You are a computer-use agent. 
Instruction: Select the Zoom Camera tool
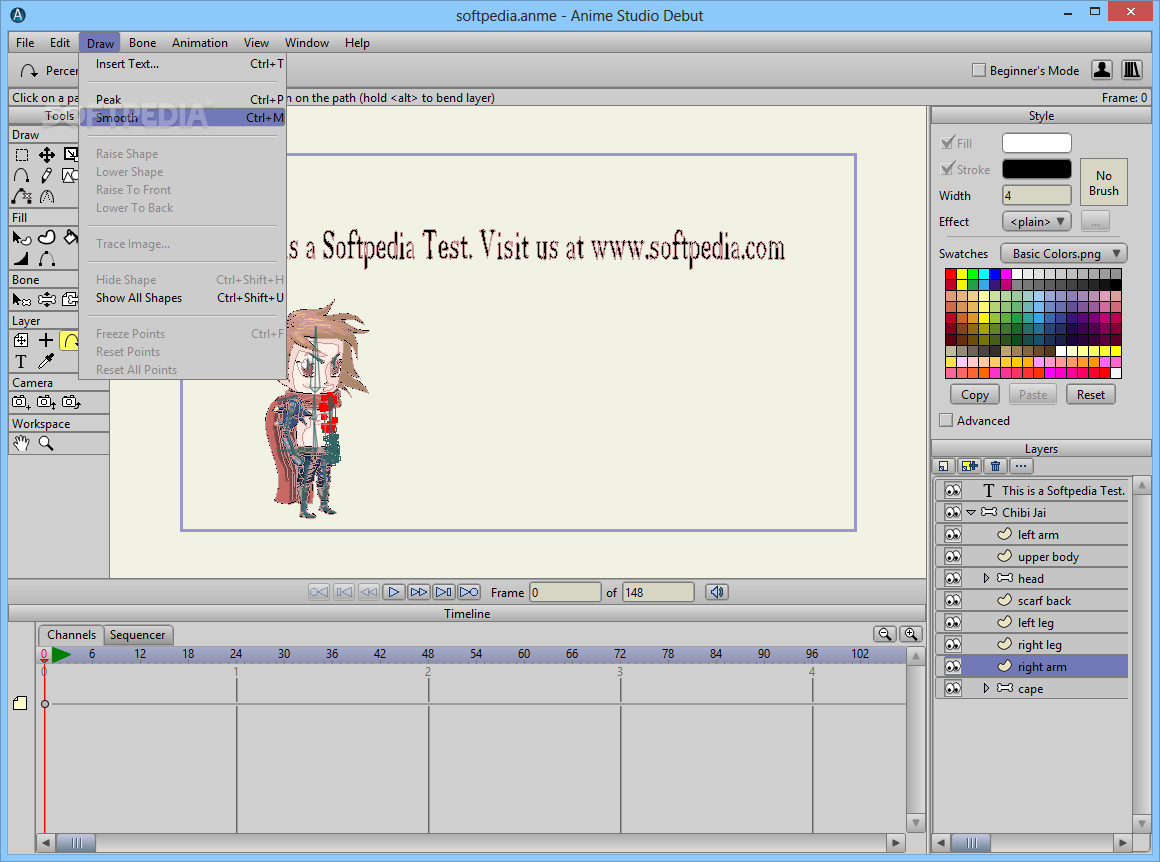[x=46, y=403]
